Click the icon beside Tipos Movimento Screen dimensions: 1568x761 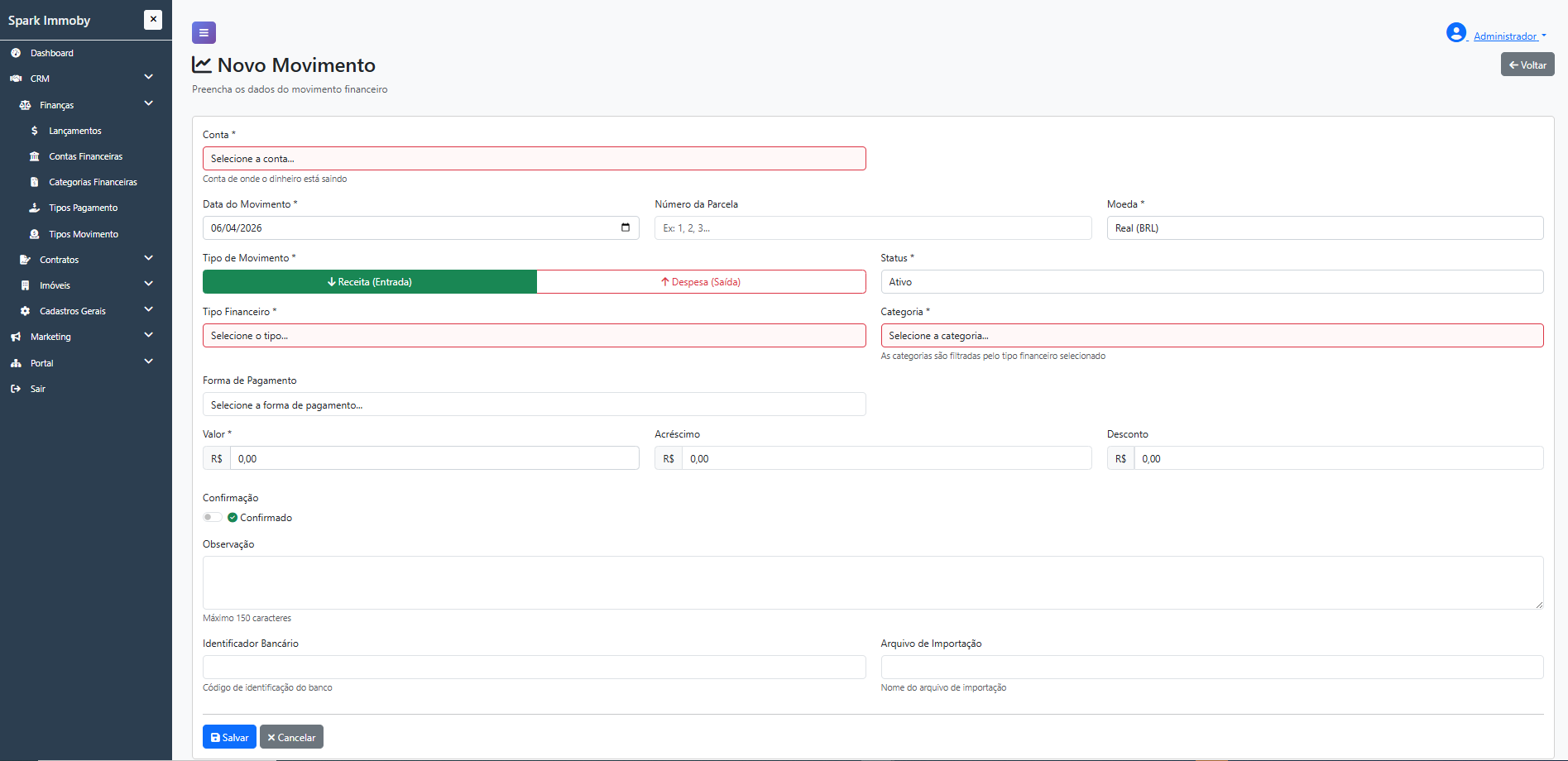(34, 234)
